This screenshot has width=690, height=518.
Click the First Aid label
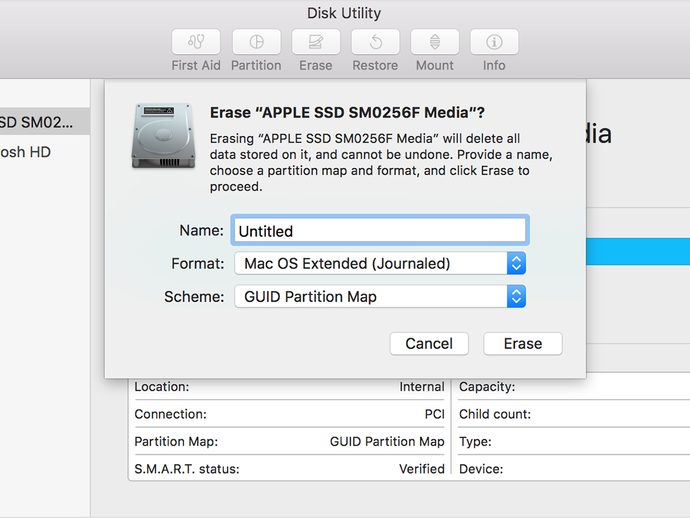click(196, 66)
